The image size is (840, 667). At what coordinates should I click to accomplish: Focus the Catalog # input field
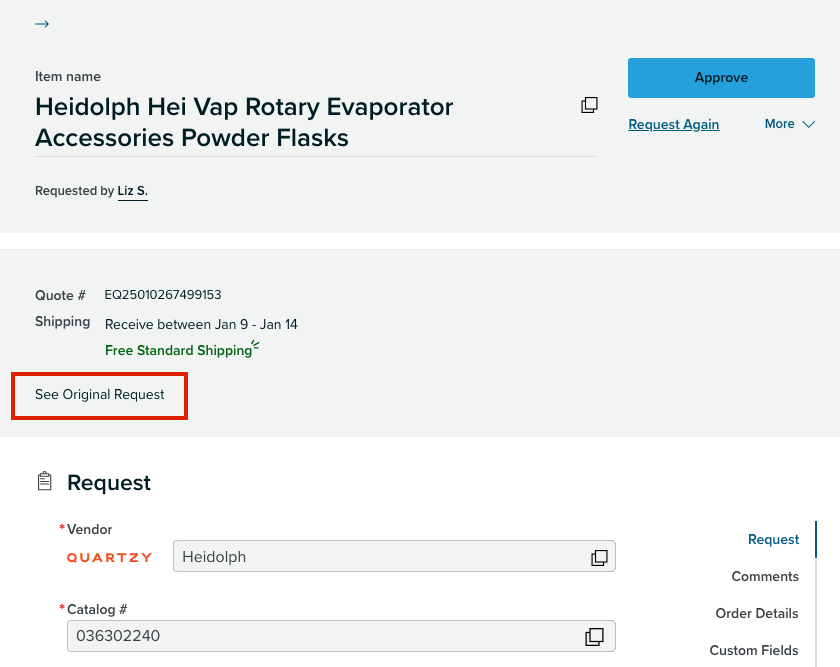pyautogui.click(x=341, y=636)
